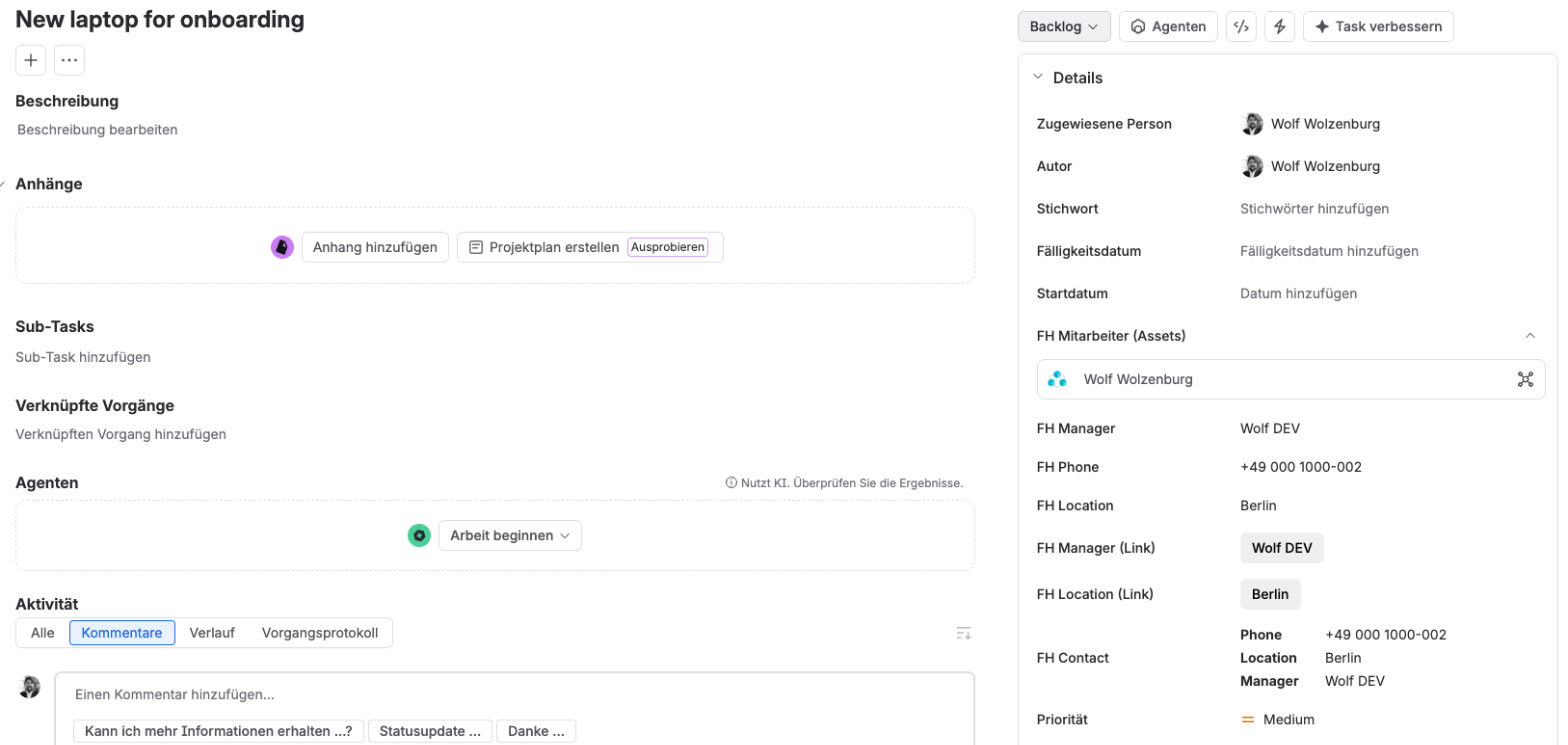Switch to Vorgangsprotokoll tab

coord(320,633)
